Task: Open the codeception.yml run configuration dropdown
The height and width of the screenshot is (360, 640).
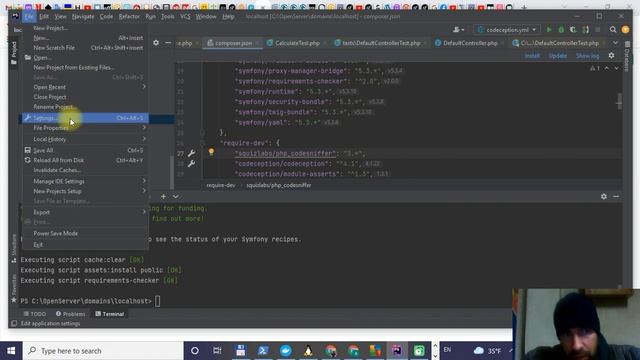Action: [x=507, y=30]
